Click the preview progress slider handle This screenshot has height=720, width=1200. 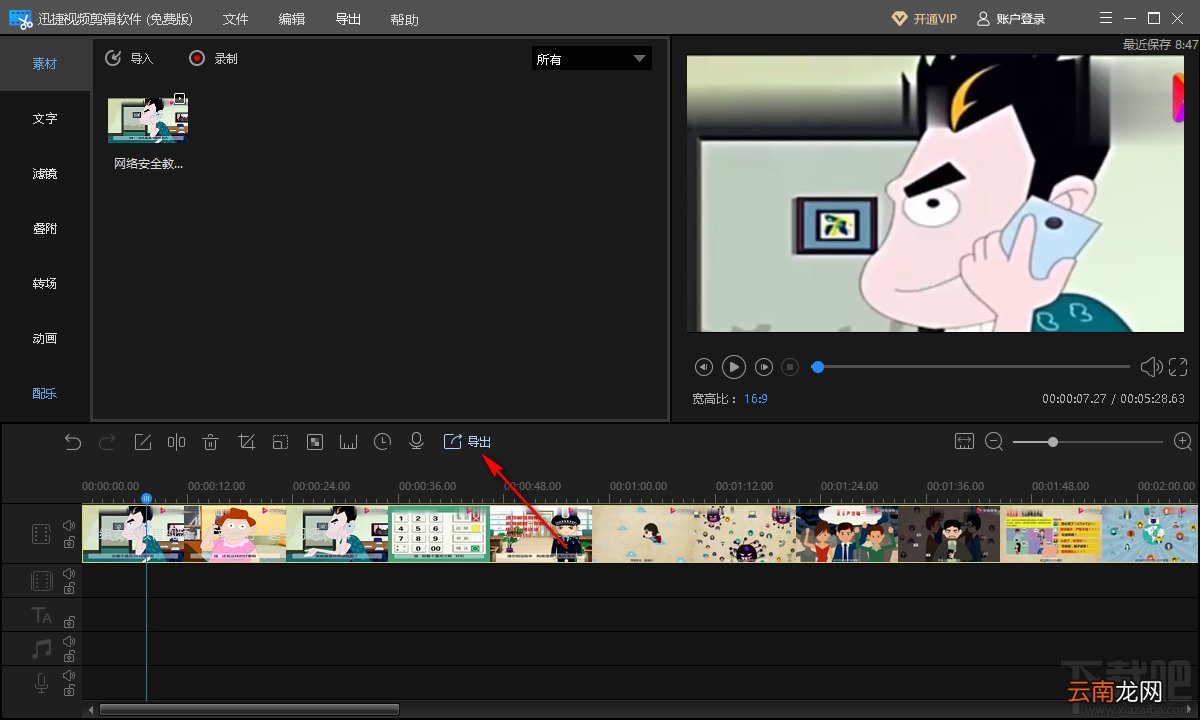818,367
